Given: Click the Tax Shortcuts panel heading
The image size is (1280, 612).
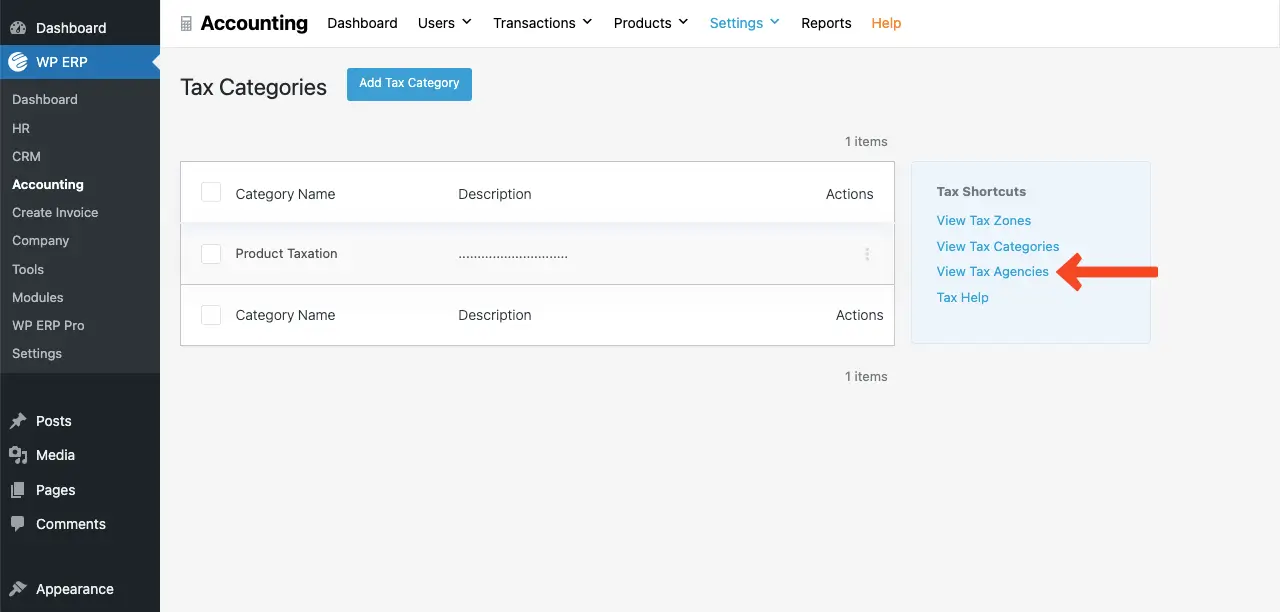Looking at the screenshot, I should click(982, 191).
